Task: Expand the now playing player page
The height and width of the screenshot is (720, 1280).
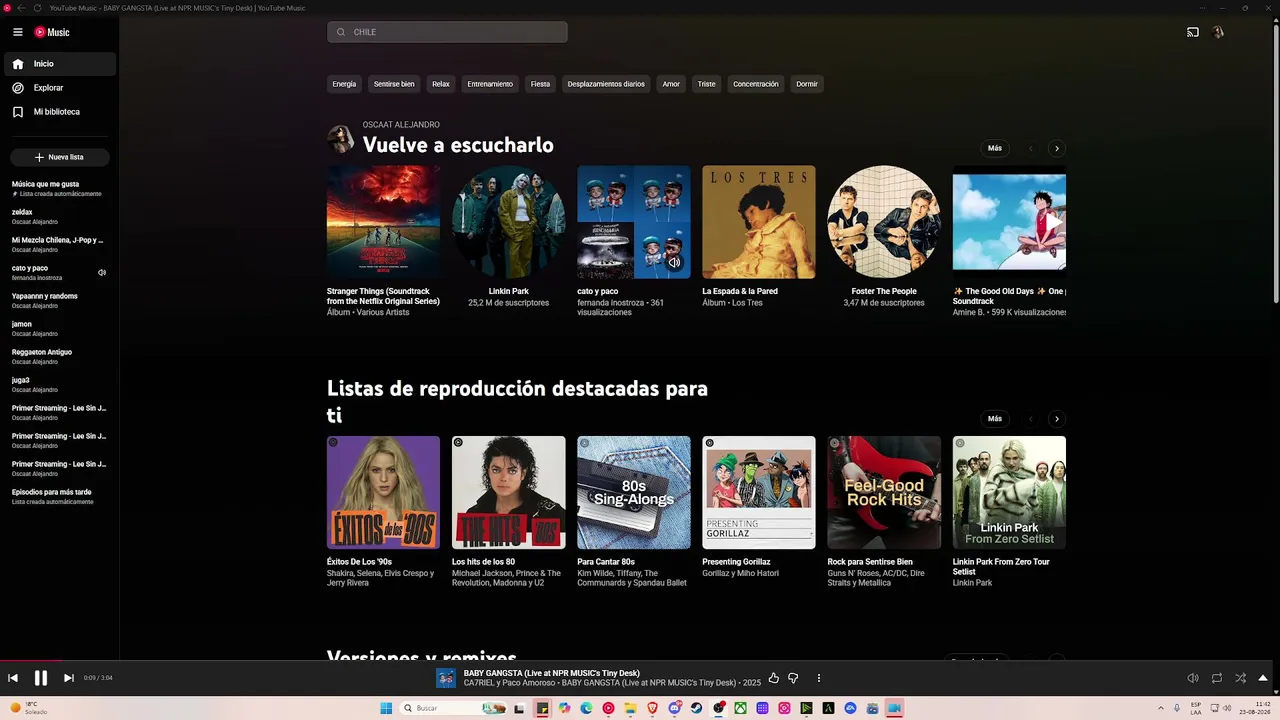Action: 1263,678
